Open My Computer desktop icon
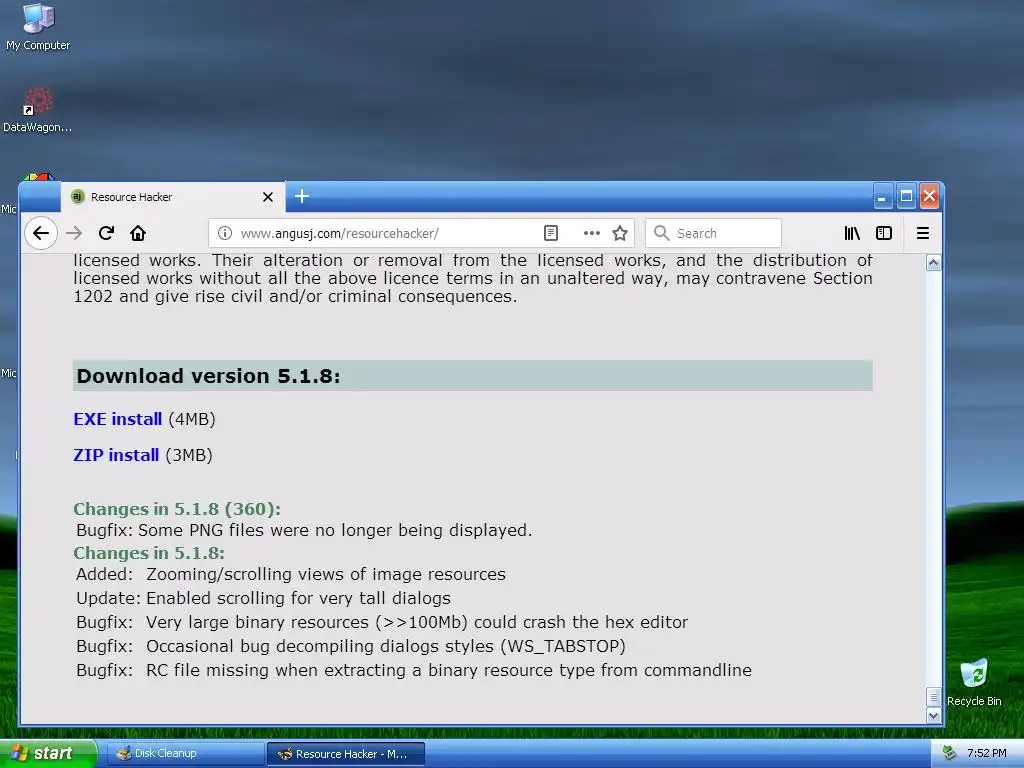 pos(38,27)
